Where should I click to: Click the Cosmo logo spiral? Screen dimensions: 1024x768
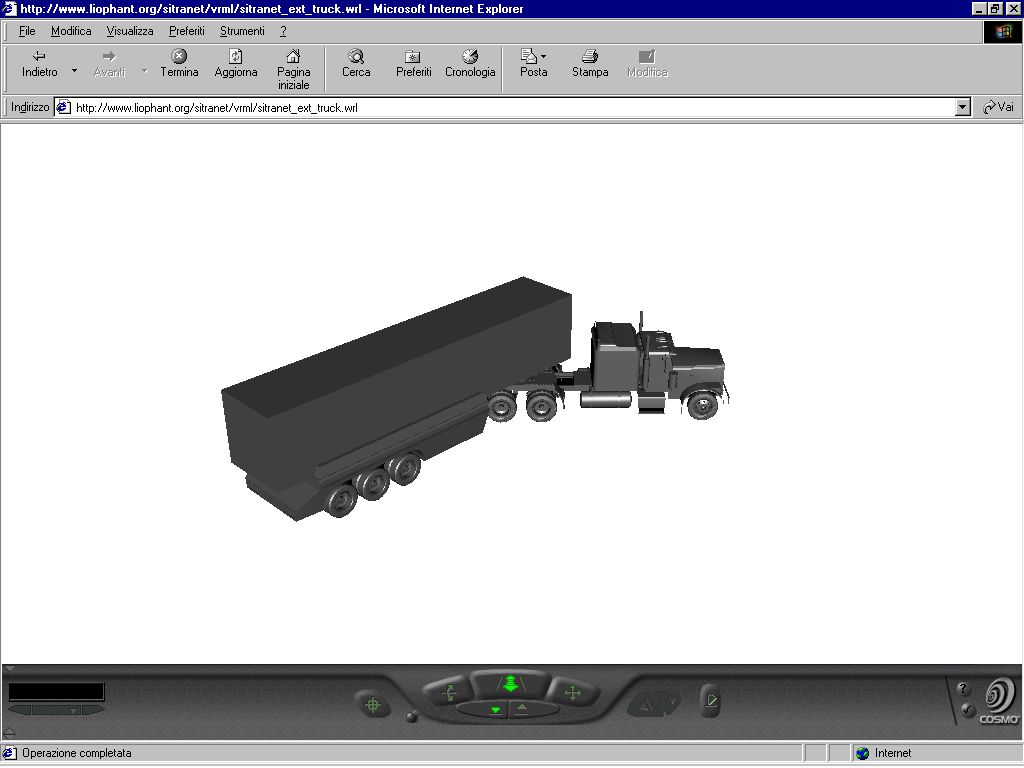(1000, 696)
